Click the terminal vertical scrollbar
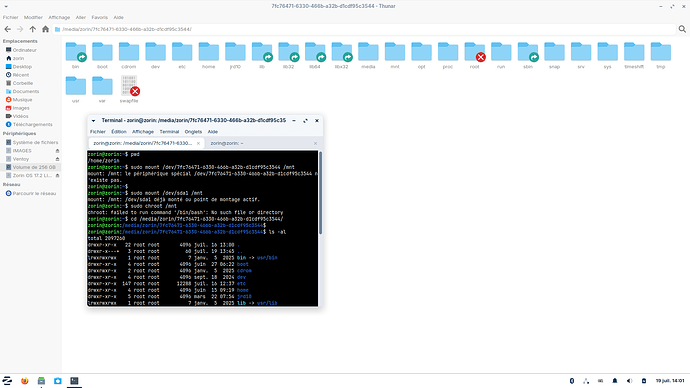Screen dimensions: 690x388 320,193
